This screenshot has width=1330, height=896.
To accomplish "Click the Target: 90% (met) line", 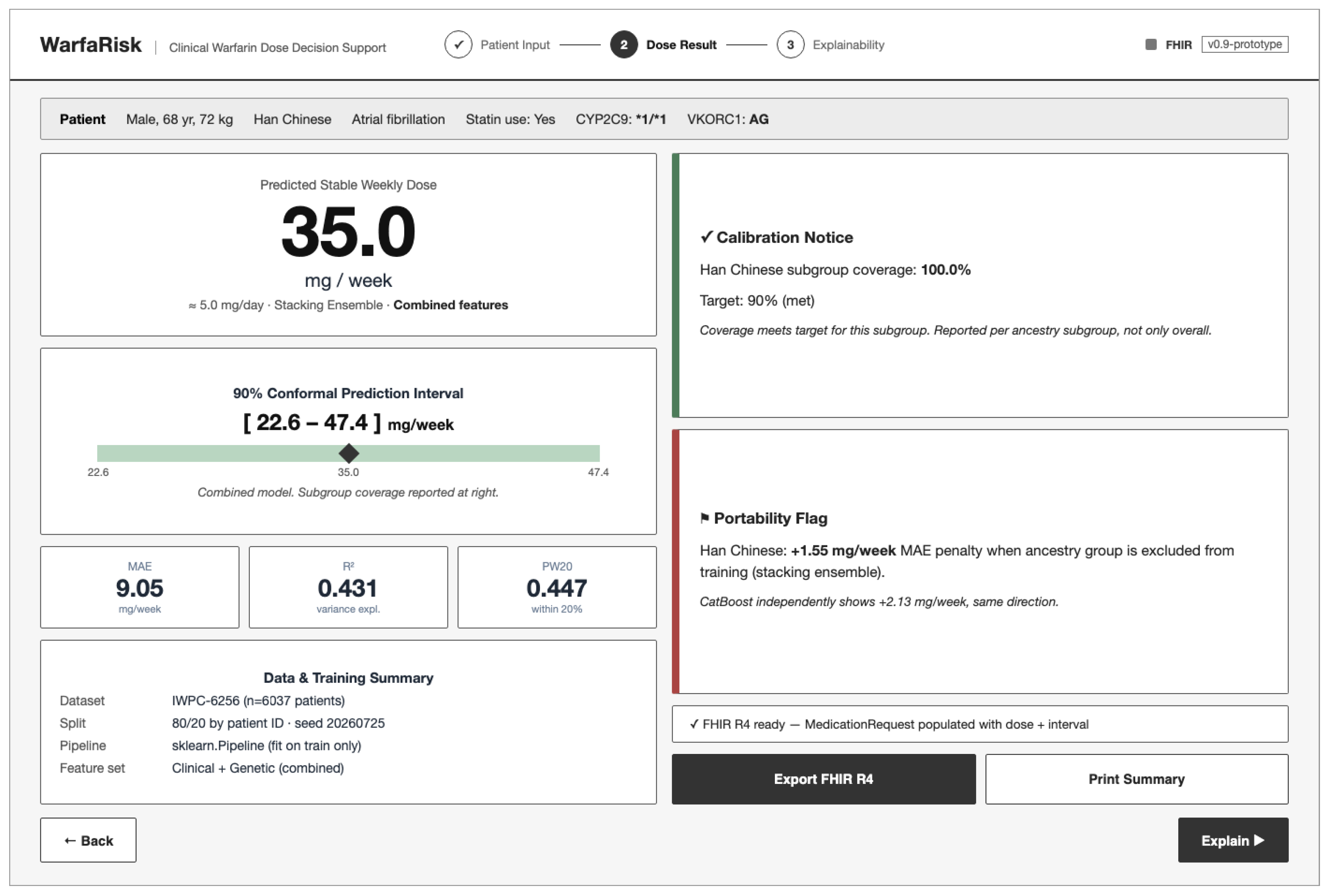I will (757, 301).
